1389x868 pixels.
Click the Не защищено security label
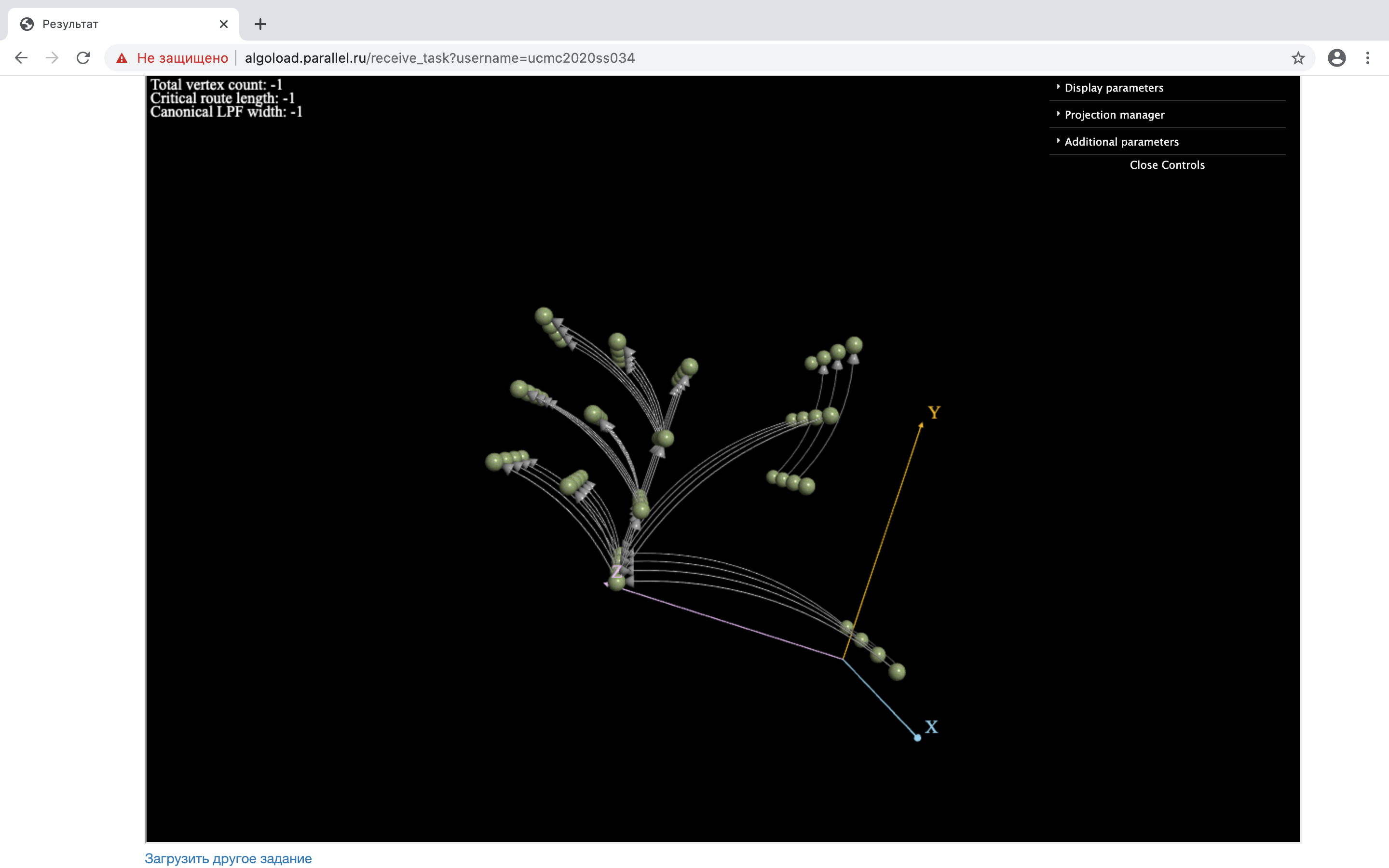click(182, 58)
